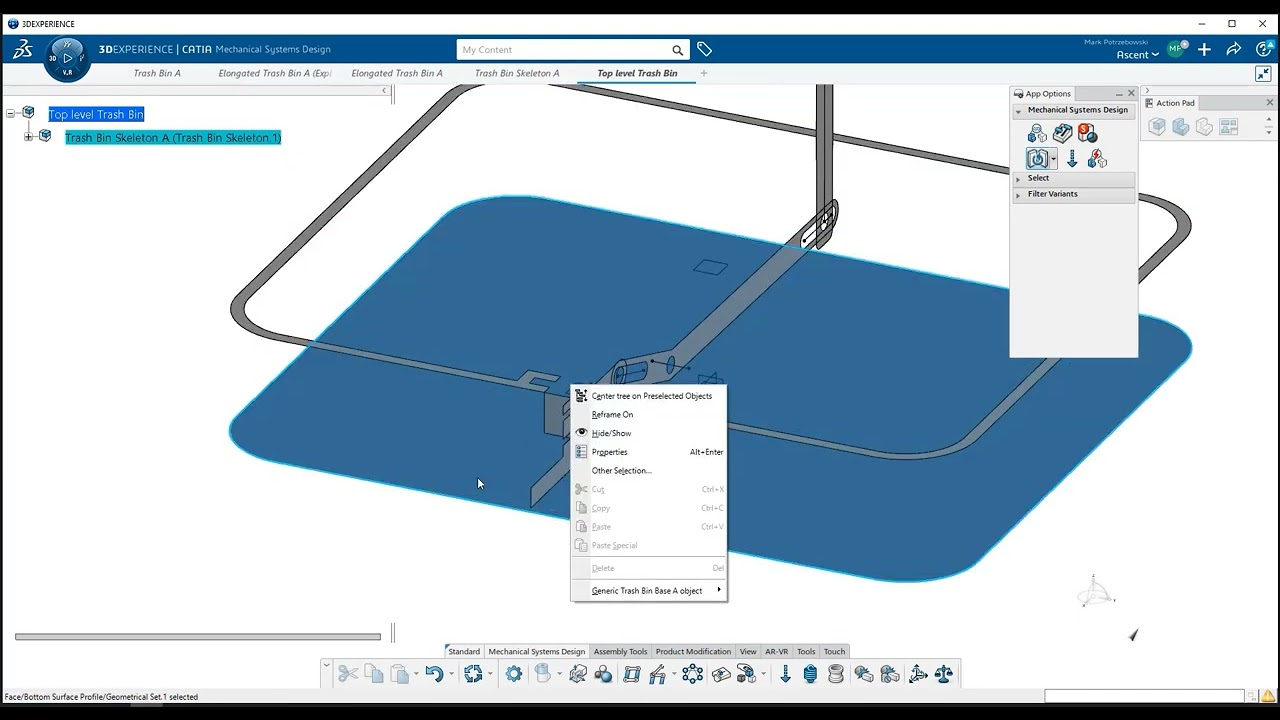Expand the Trash Bin Skeleton A tree node

[x=28, y=137]
